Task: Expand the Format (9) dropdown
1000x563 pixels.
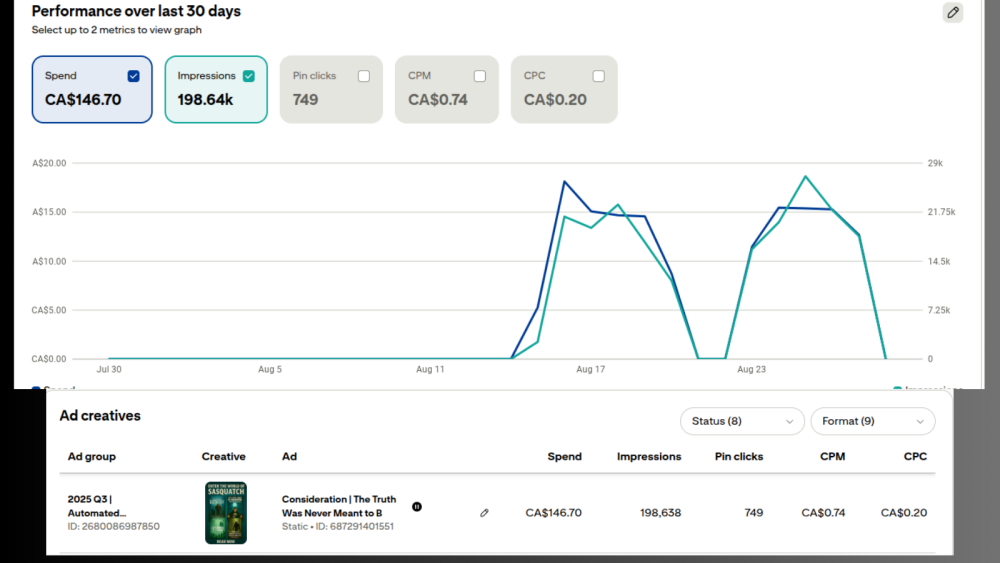Action: pos(872,421)
